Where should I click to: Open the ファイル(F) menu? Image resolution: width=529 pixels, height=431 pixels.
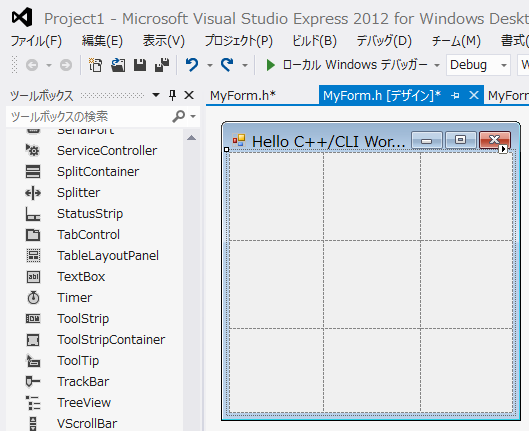(36, 41)
